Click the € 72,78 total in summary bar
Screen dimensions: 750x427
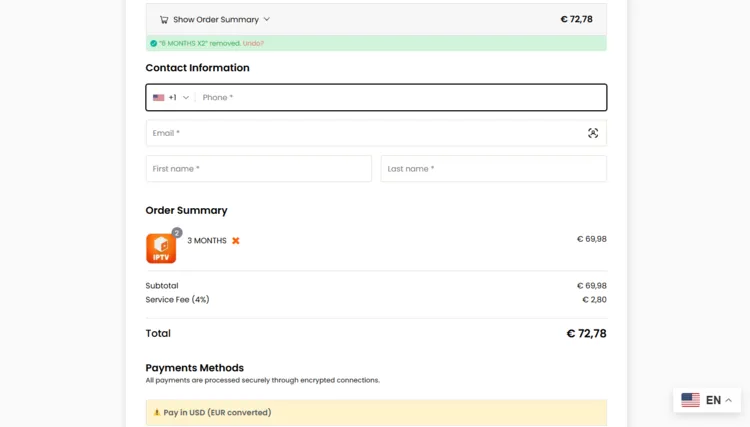point(576,19)
